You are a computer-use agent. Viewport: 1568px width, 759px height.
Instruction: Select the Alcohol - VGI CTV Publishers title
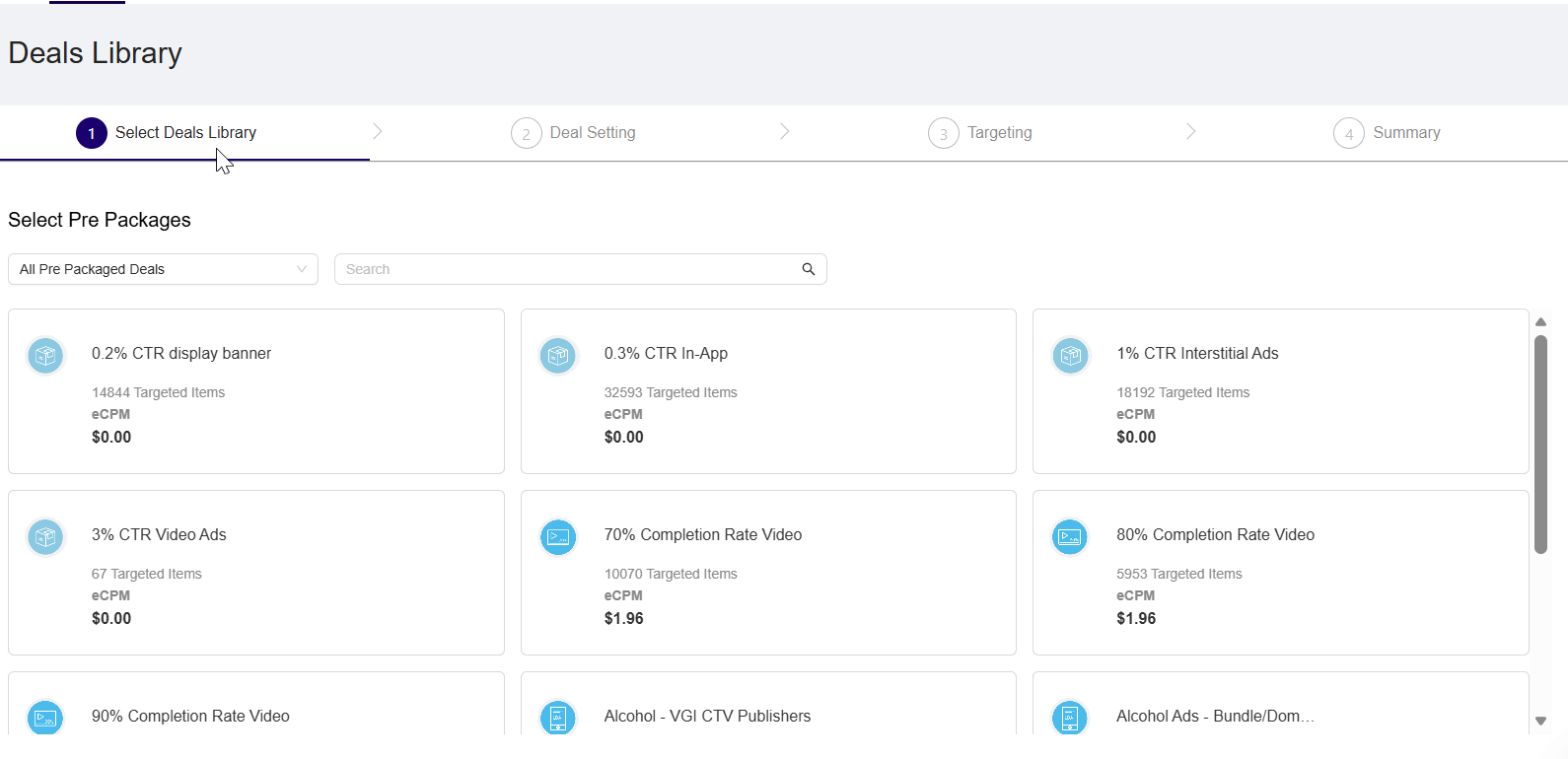707,716
